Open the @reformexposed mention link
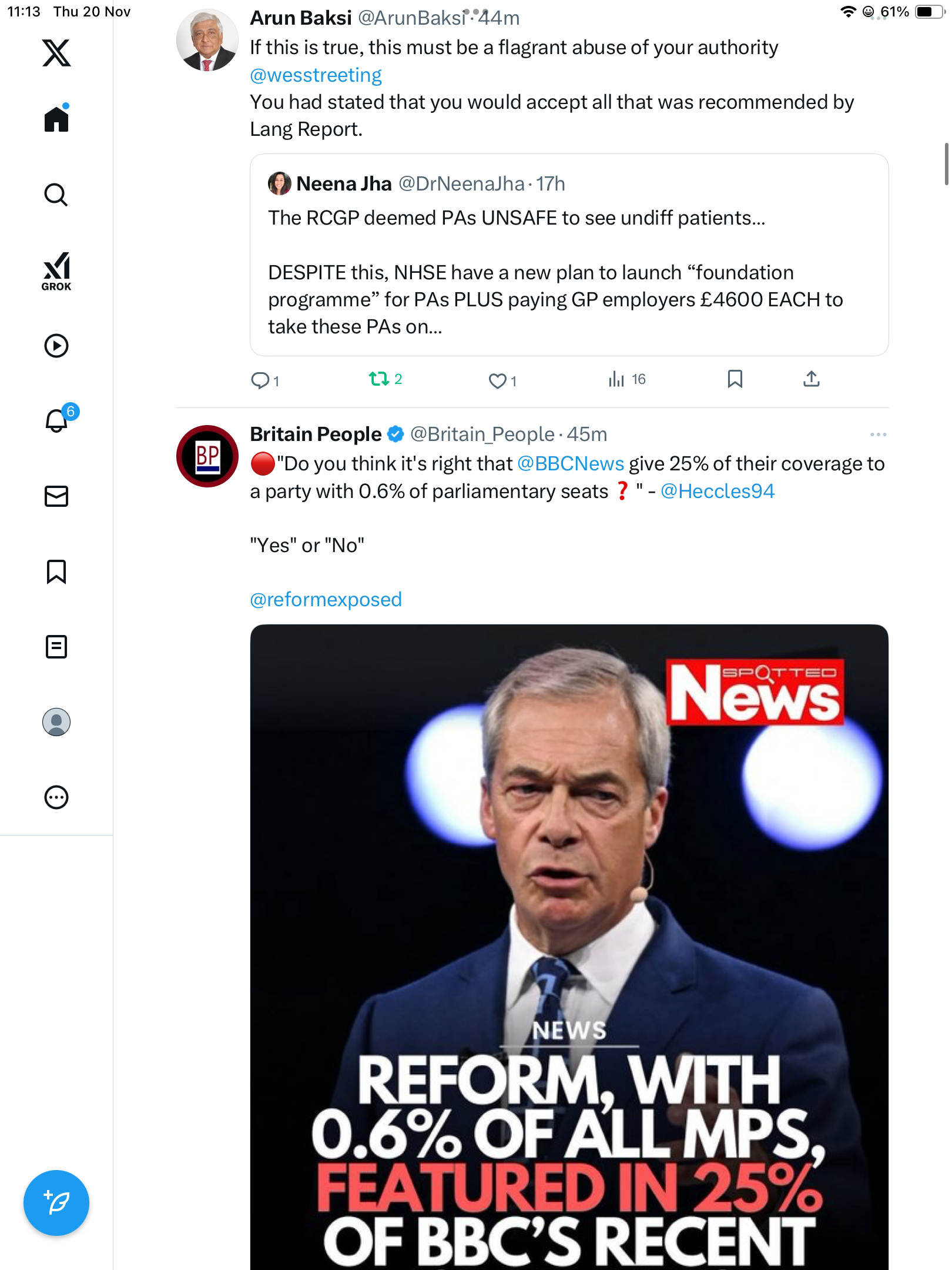 click(x=326, y=600)
